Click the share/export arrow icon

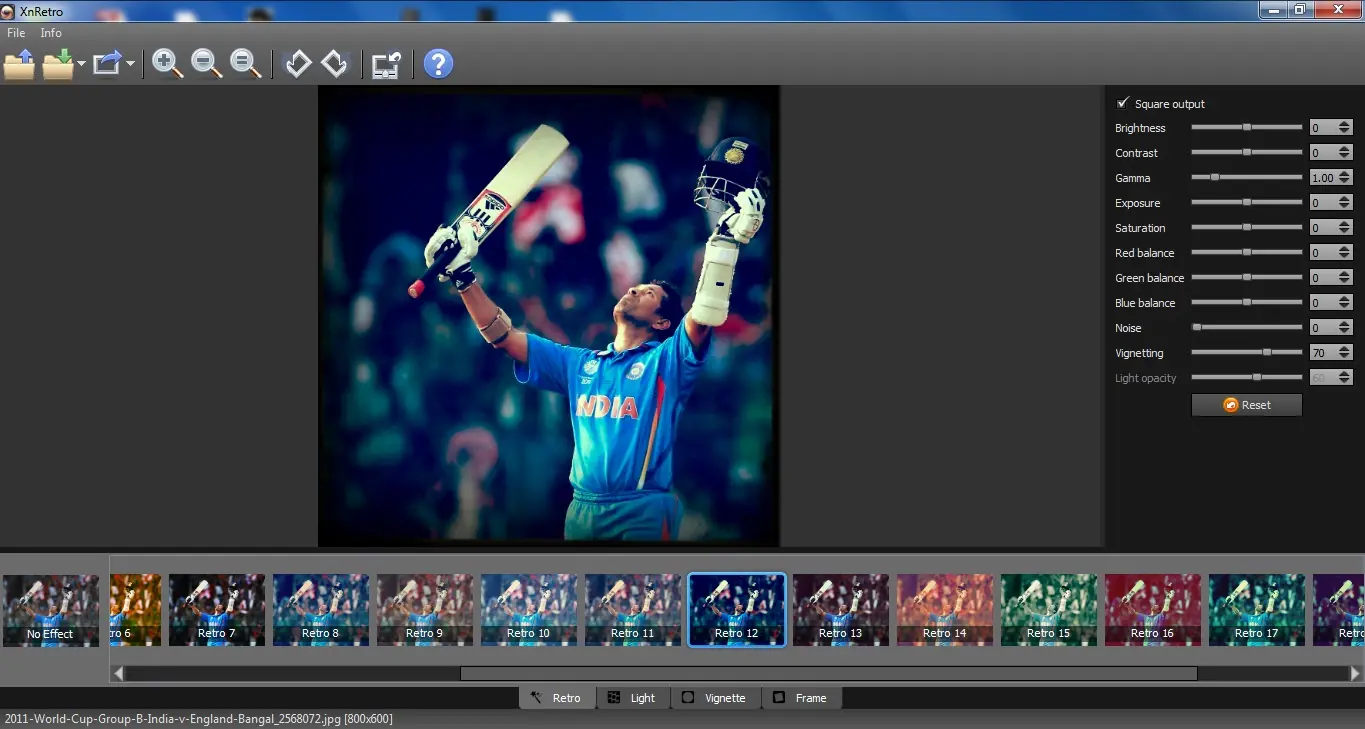[106, 65]
